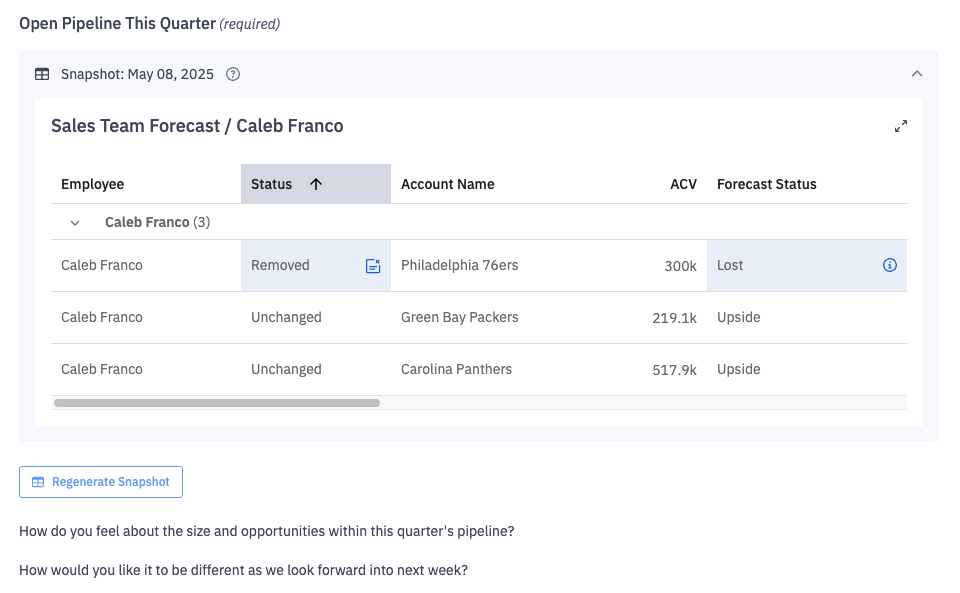Select the Green Bay Packers account cell
960x593 pixels.
point(460,318)
